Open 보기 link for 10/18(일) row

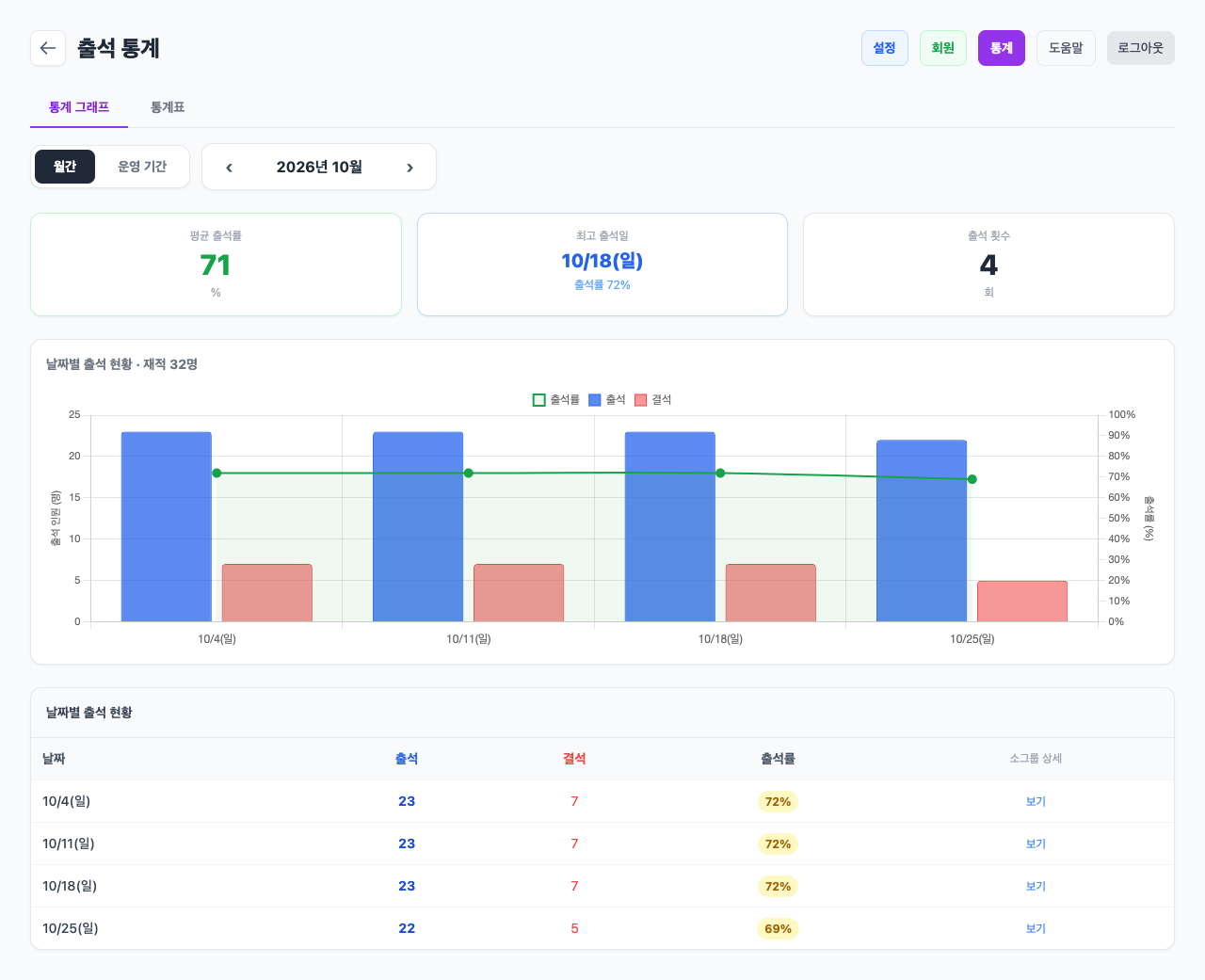coord(1036,887)
